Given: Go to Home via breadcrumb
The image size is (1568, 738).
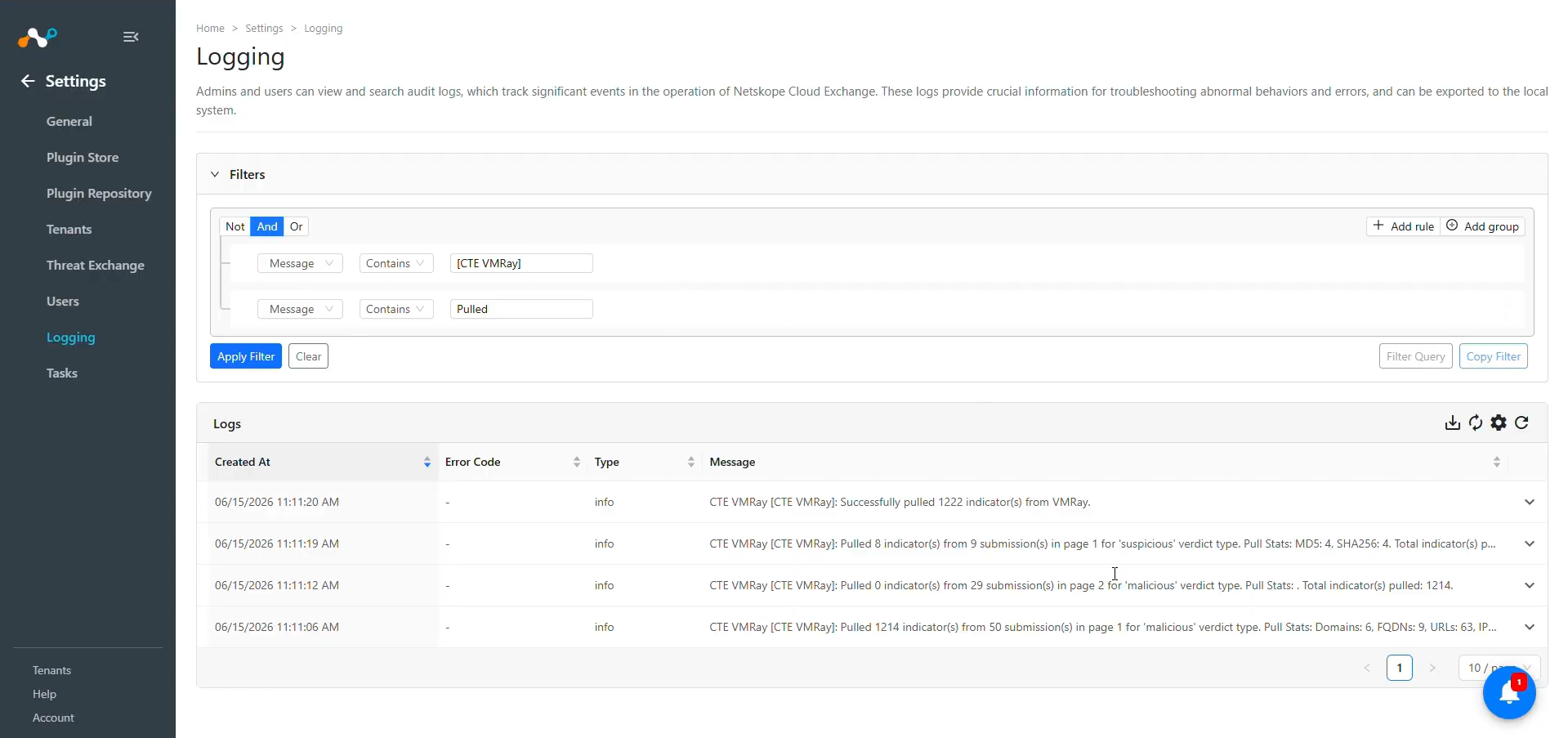Looking at the screenshot, I should coord(210,28).
